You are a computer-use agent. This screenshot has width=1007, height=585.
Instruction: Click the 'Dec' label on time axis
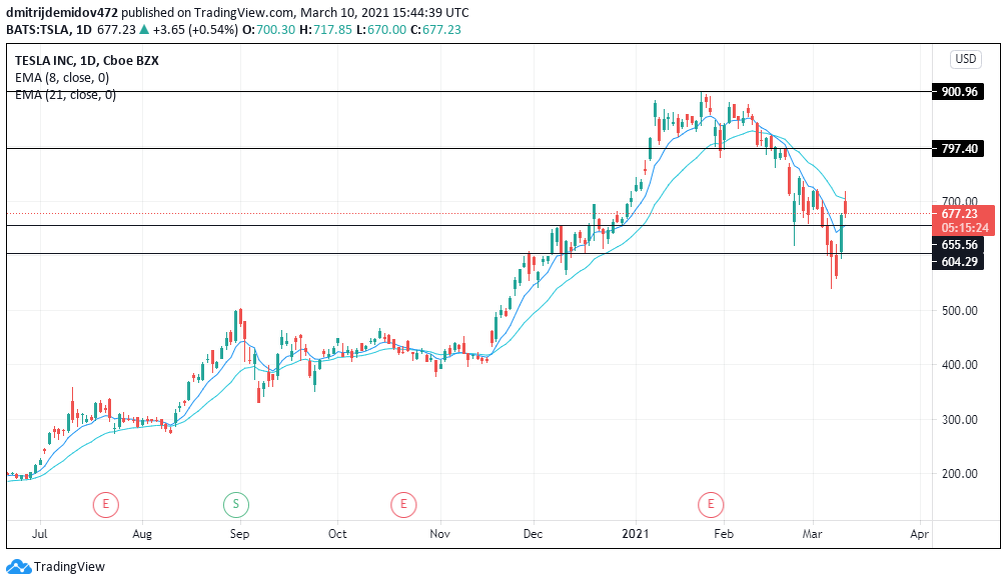point(533,534)
